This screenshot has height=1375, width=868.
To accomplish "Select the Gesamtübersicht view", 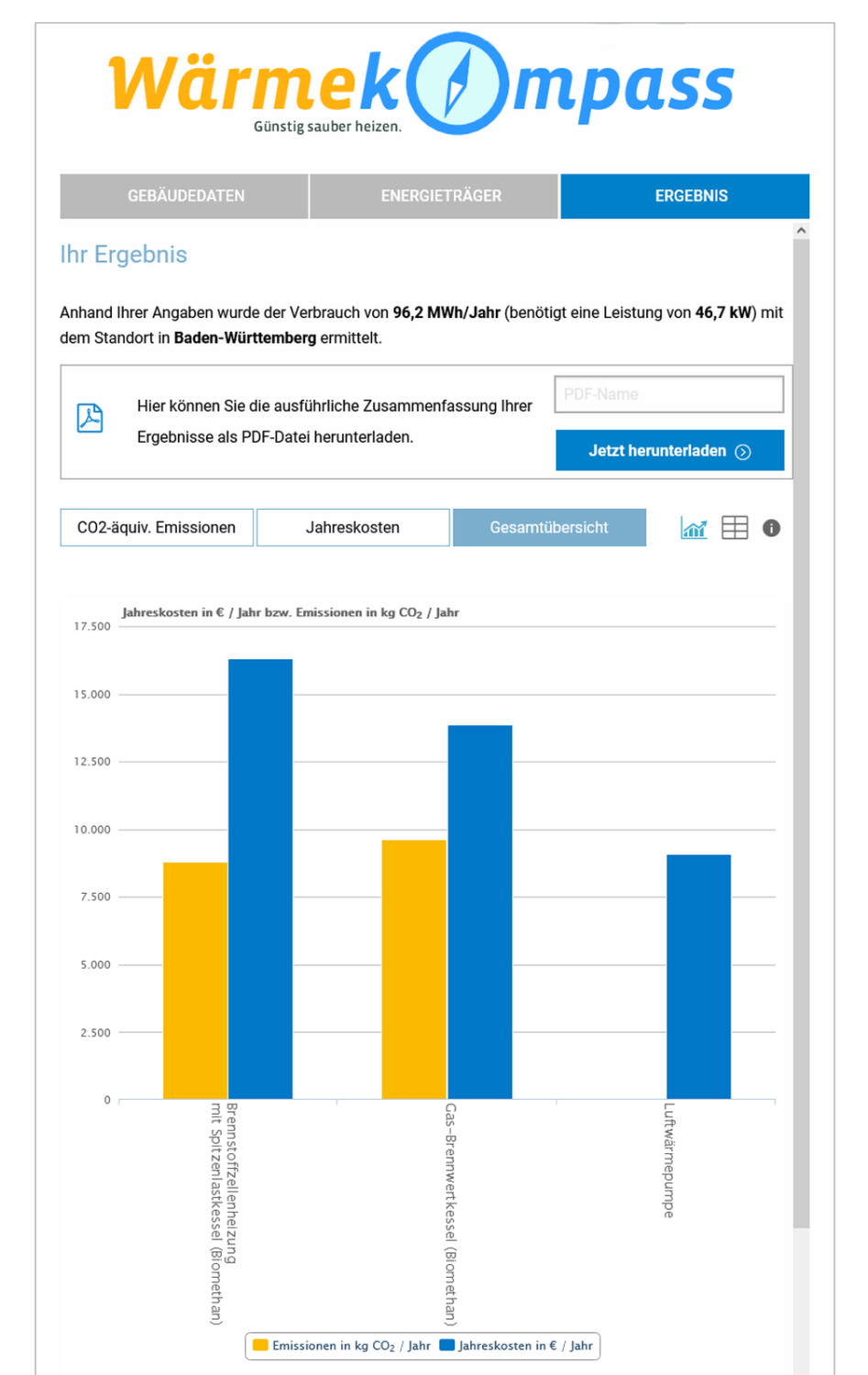I will coord(549,528).
